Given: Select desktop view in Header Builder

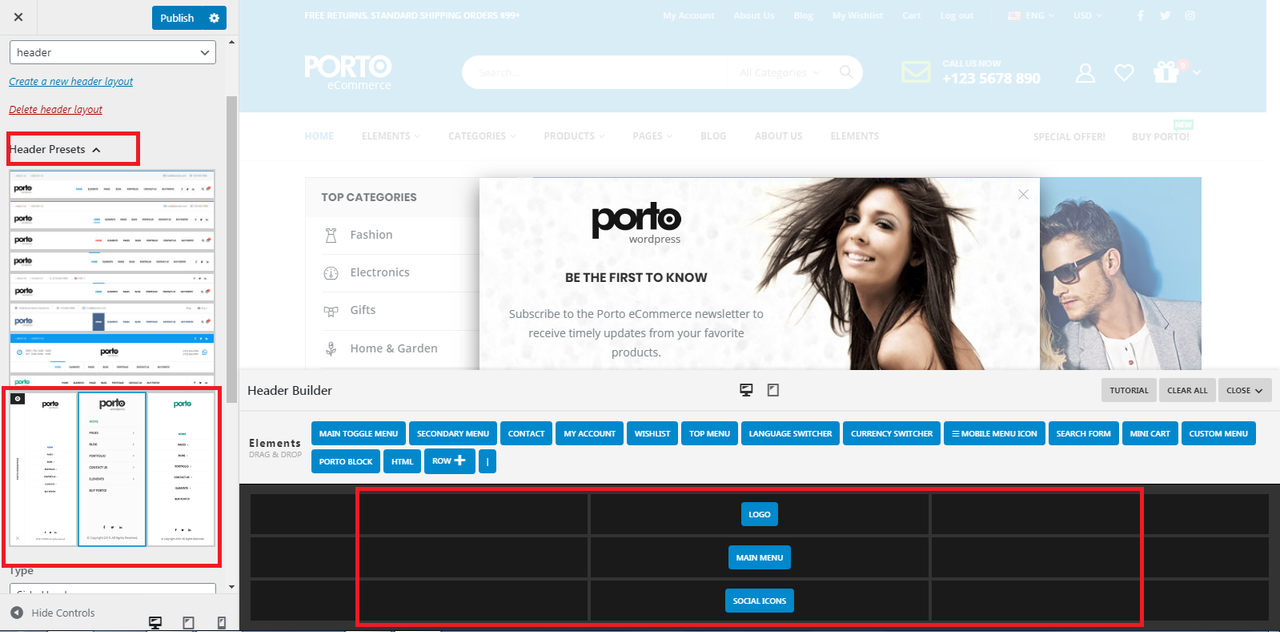Looking at the screenshot, I should tap(746, 390).
